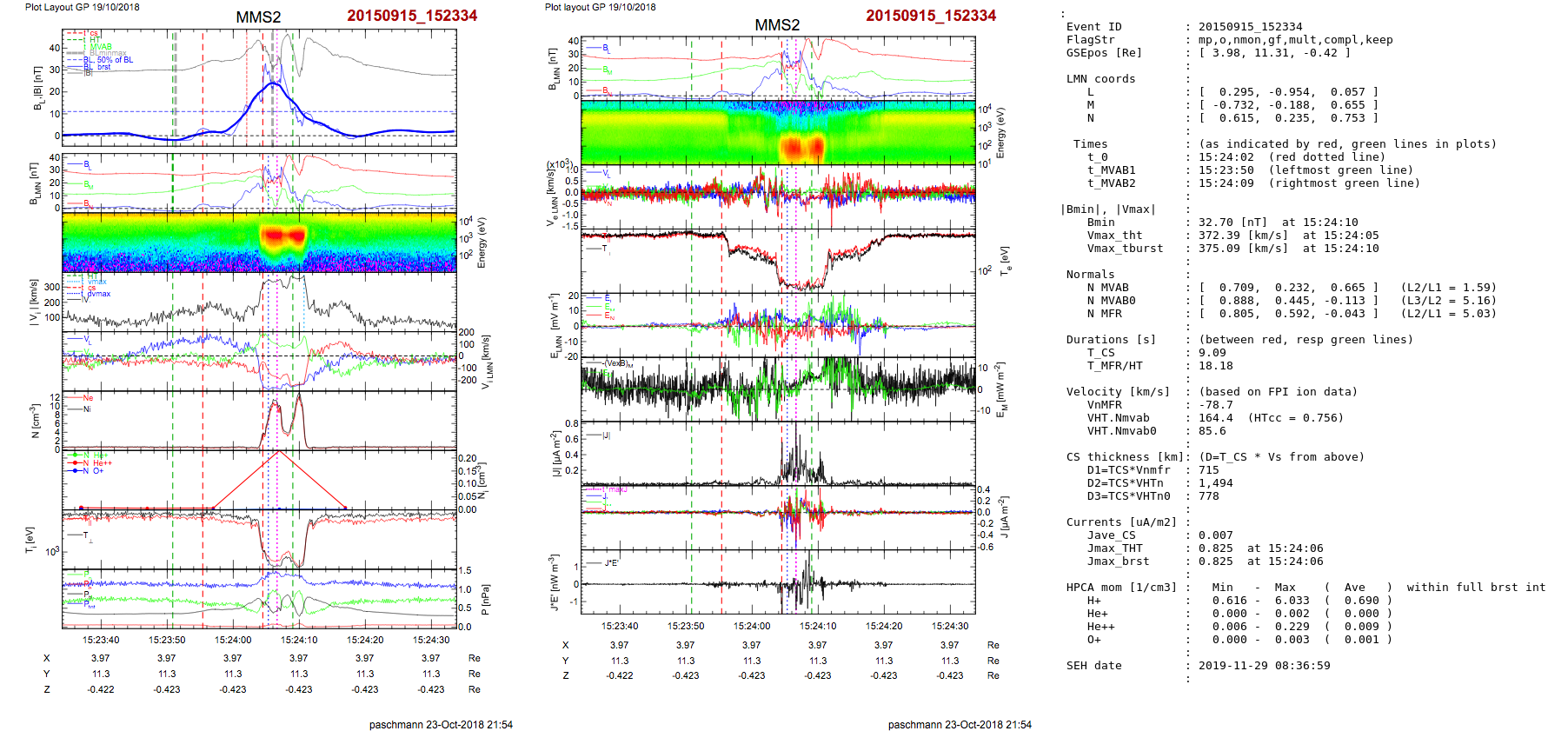The height and width of the screenshot is (731, 1568).
Task: Select the SEH date '2019-11-29 08:36:59'
Action: [x=1265, y=666]
